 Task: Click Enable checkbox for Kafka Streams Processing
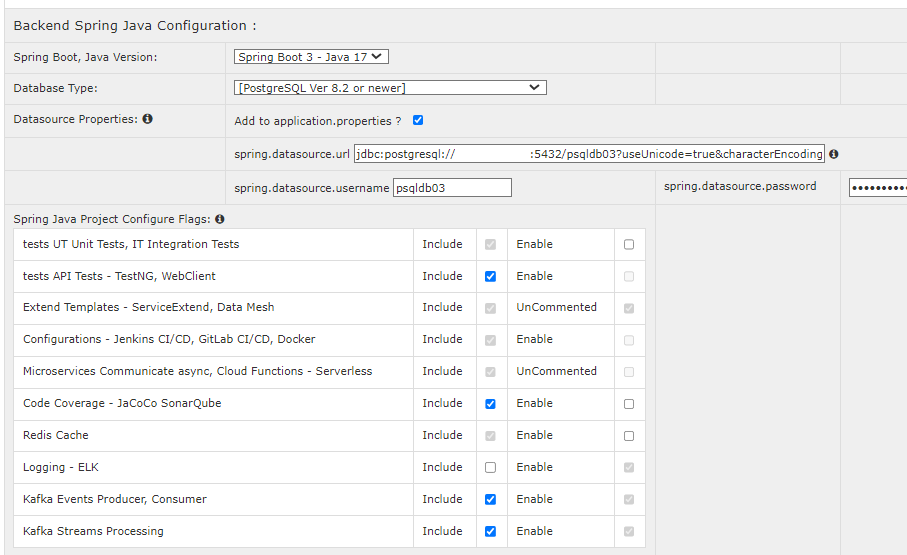[629, 531]
